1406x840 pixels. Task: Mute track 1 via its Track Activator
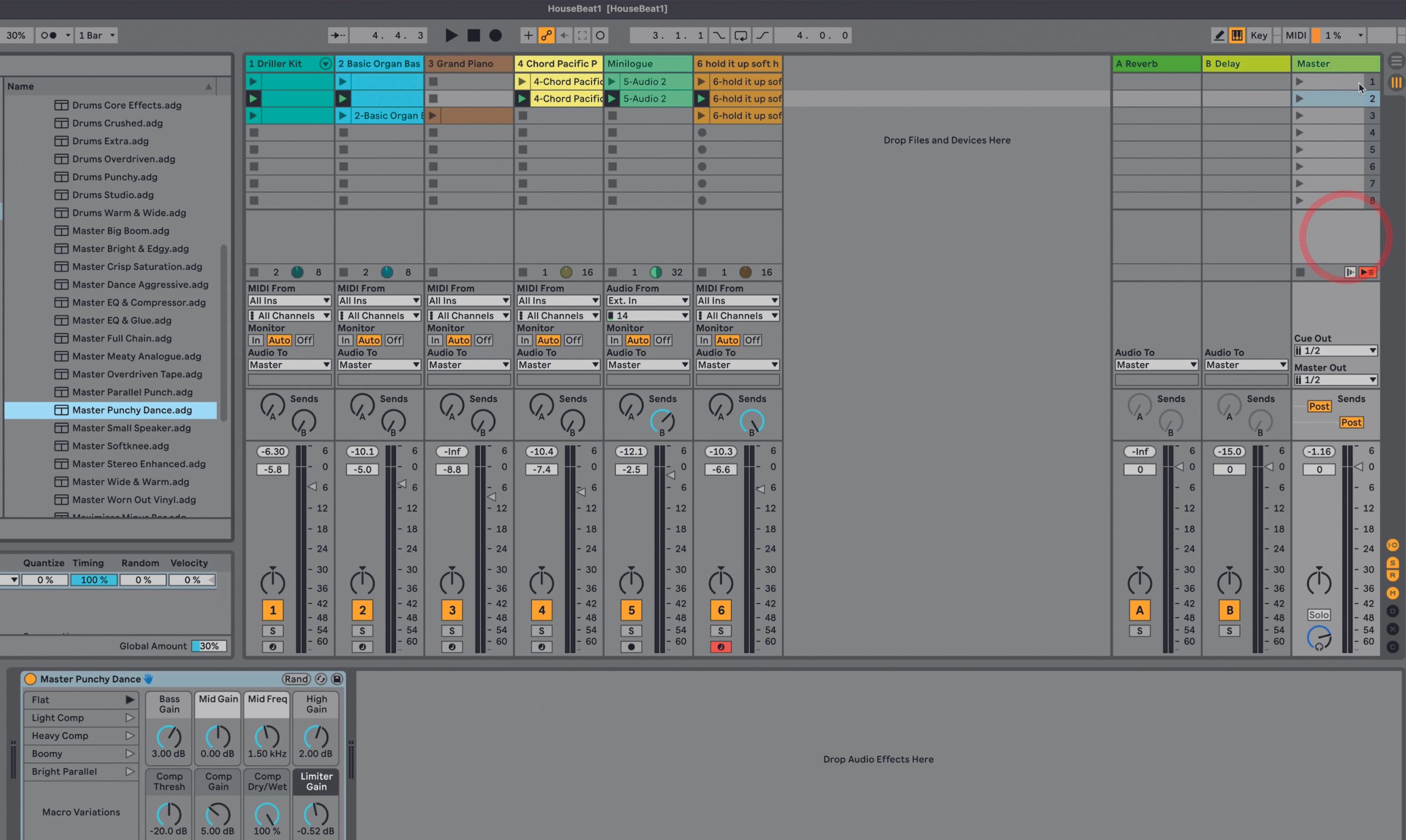[272, 610]
